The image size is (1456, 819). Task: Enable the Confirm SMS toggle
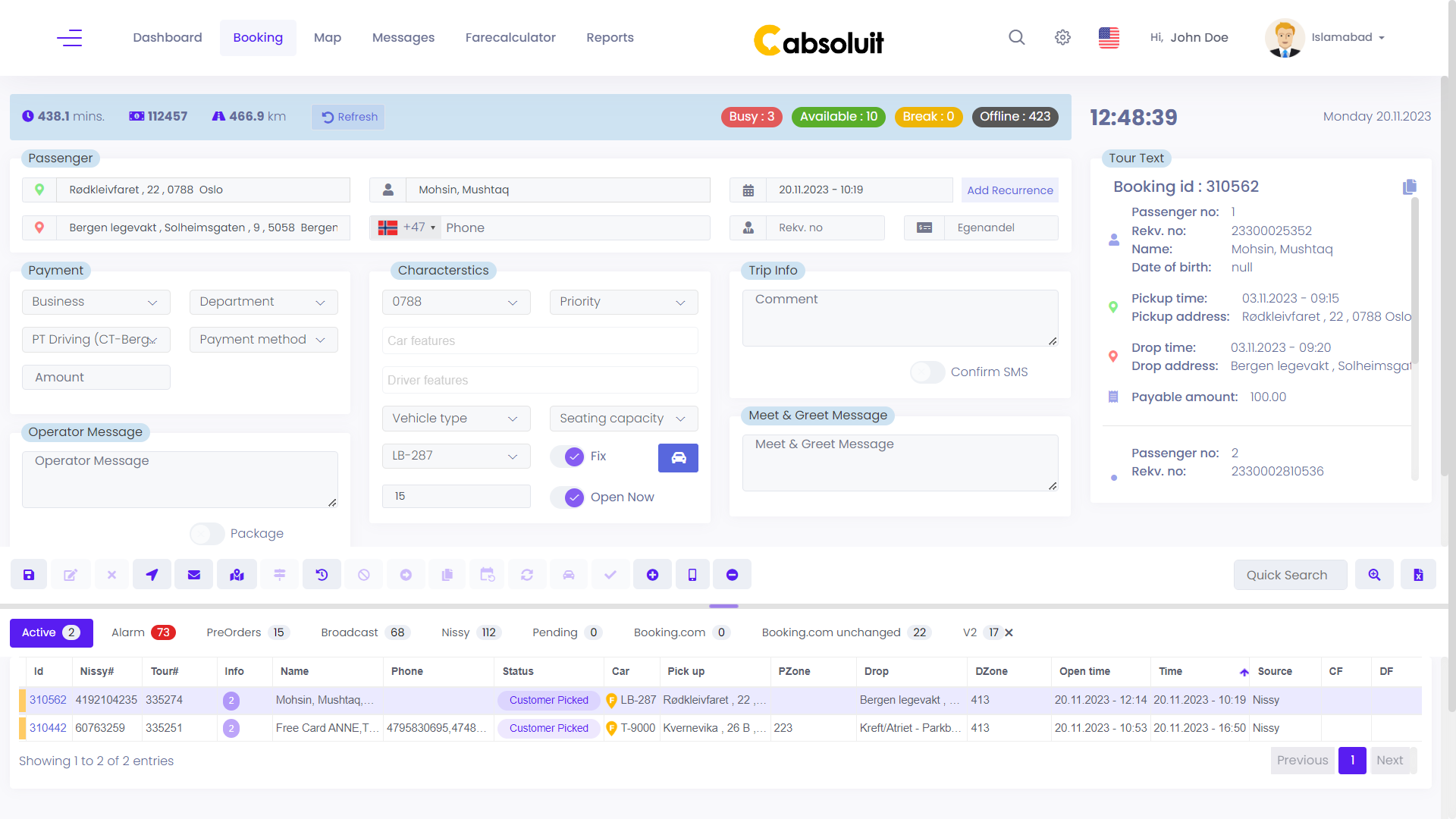point(927,372)
